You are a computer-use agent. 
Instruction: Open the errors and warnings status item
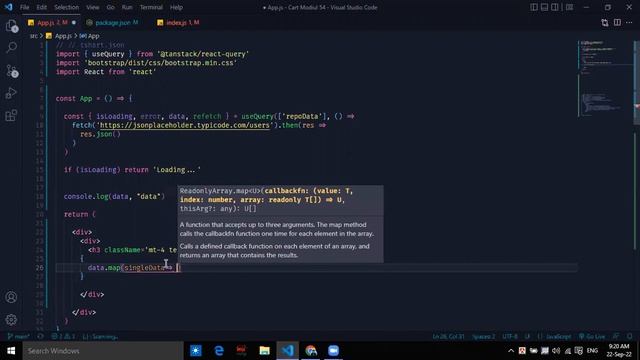[x=63, y=337]
